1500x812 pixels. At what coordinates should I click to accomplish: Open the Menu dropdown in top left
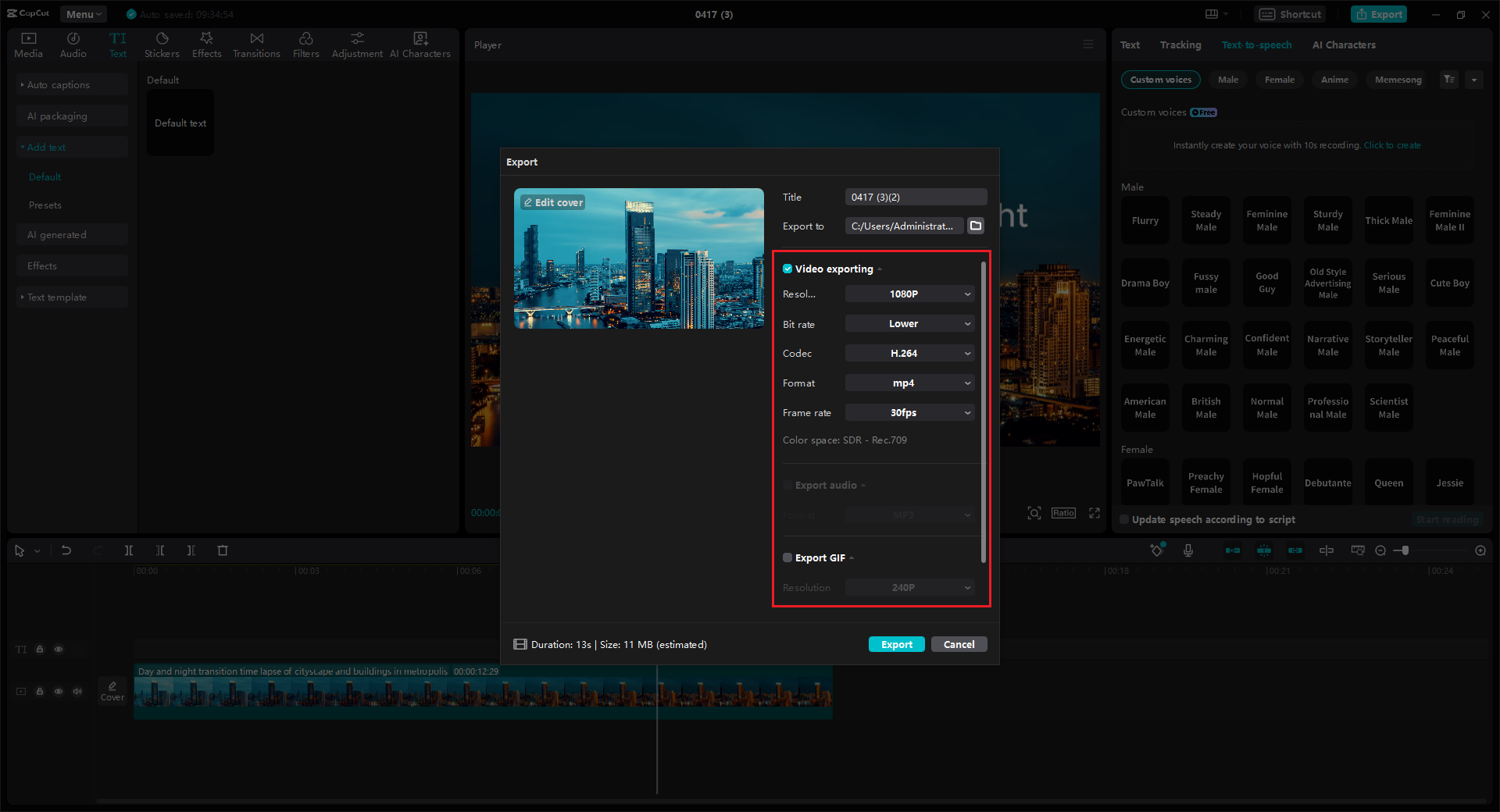tap(83, 13)
